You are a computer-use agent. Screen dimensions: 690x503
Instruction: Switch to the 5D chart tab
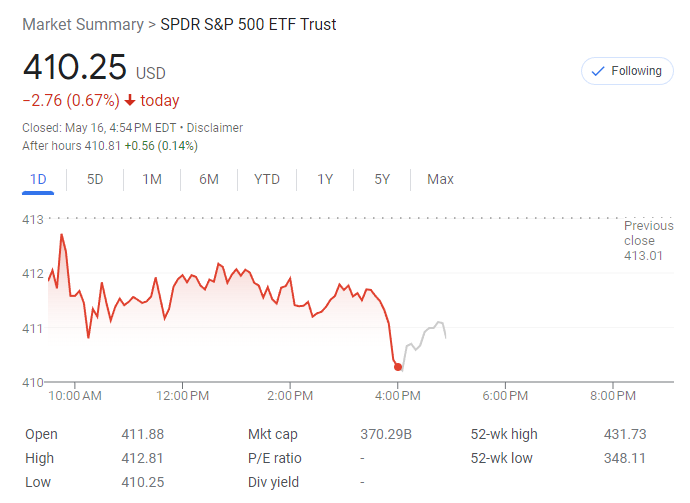coord(95,179)
